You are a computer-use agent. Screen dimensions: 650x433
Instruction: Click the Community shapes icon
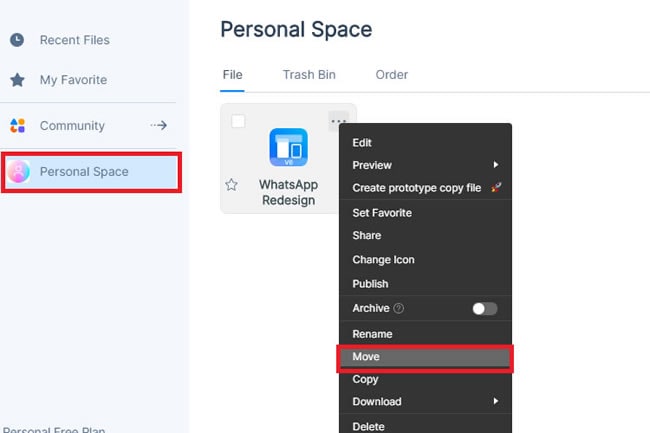pos(17,126)
